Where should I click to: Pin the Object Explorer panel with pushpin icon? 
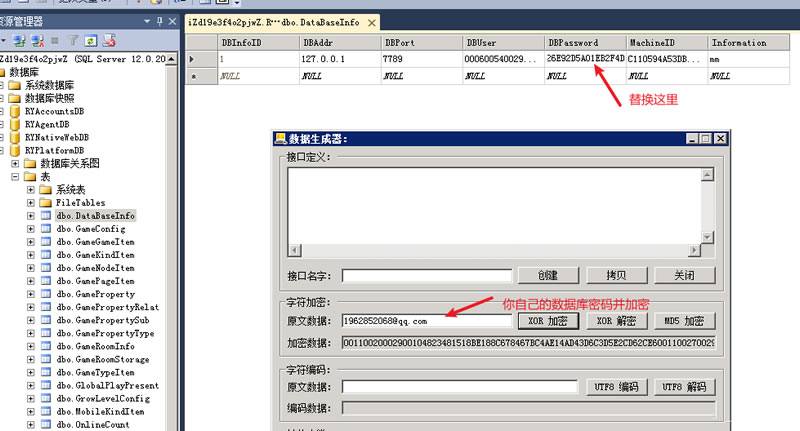tap(161, 20)
